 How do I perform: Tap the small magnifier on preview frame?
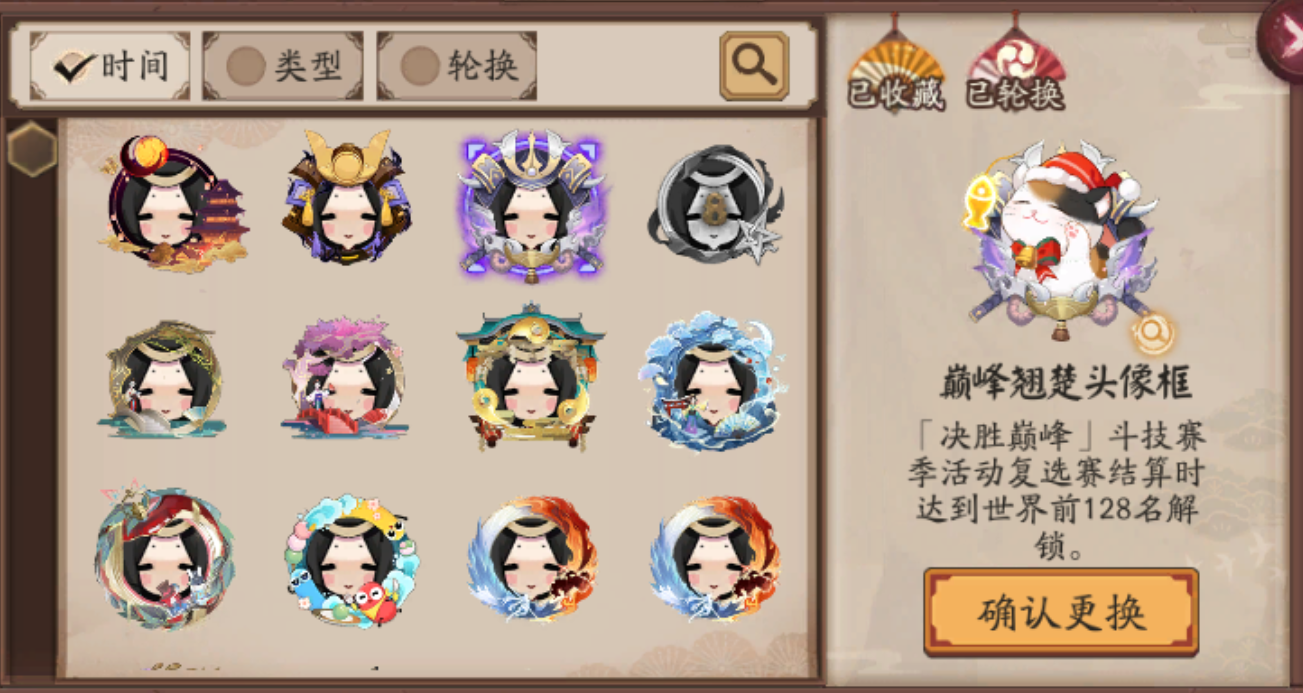[1153, 331]
